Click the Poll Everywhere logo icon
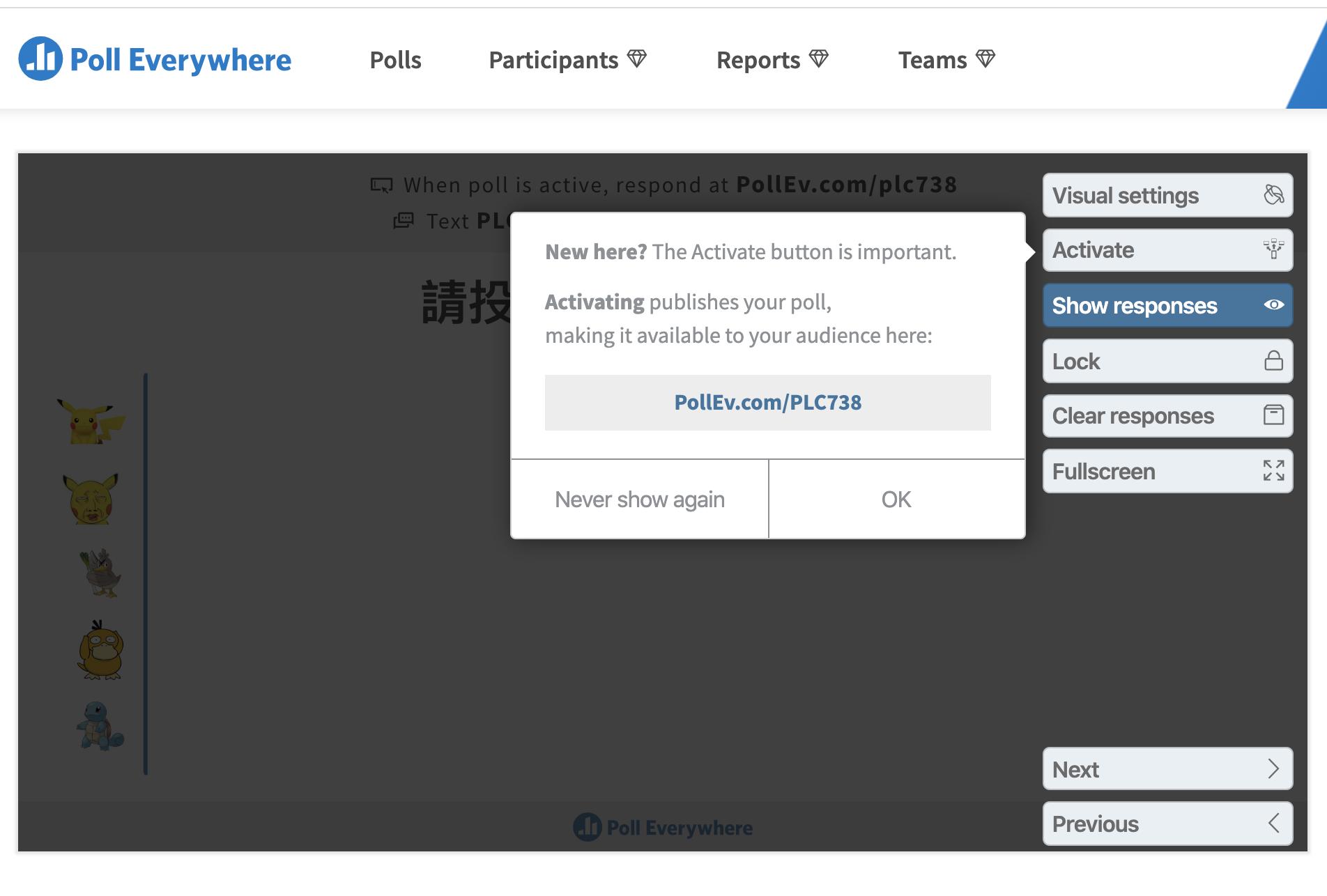 [x=40, y=59]
